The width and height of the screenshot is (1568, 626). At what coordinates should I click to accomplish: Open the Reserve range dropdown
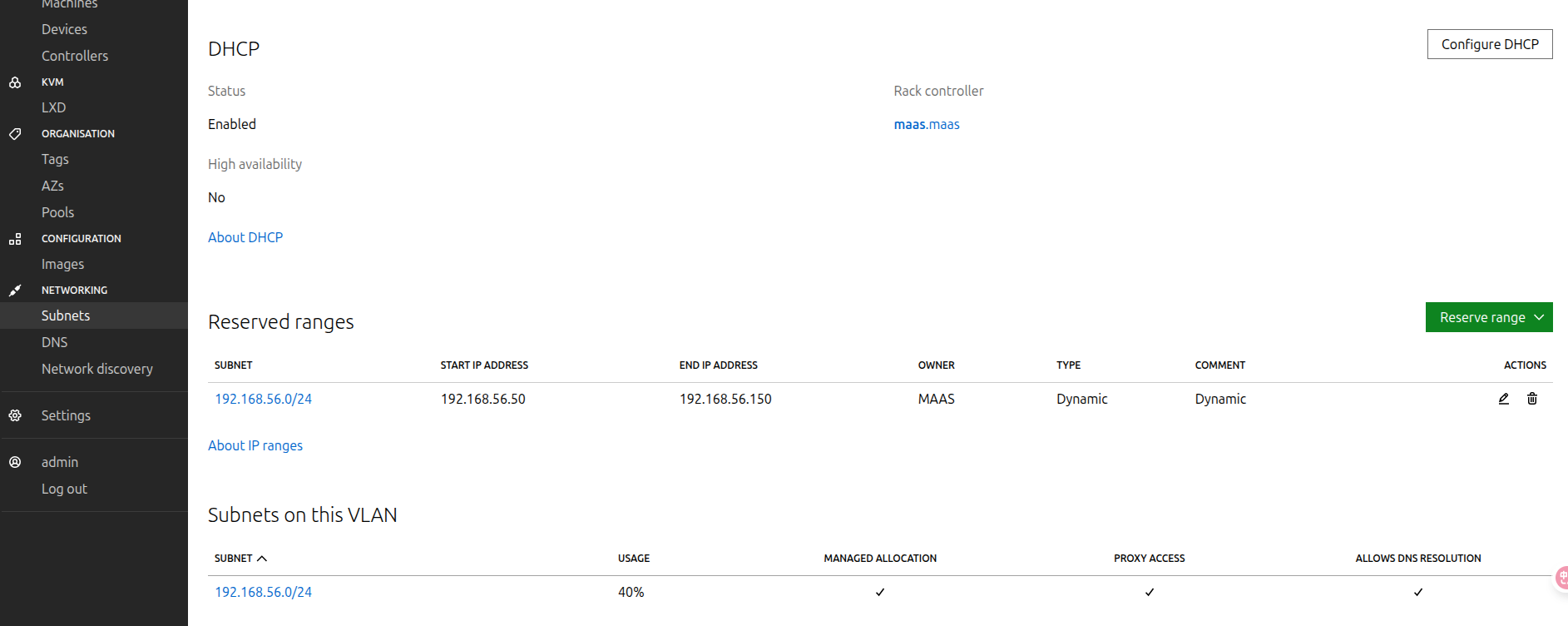coord(1488,317)
